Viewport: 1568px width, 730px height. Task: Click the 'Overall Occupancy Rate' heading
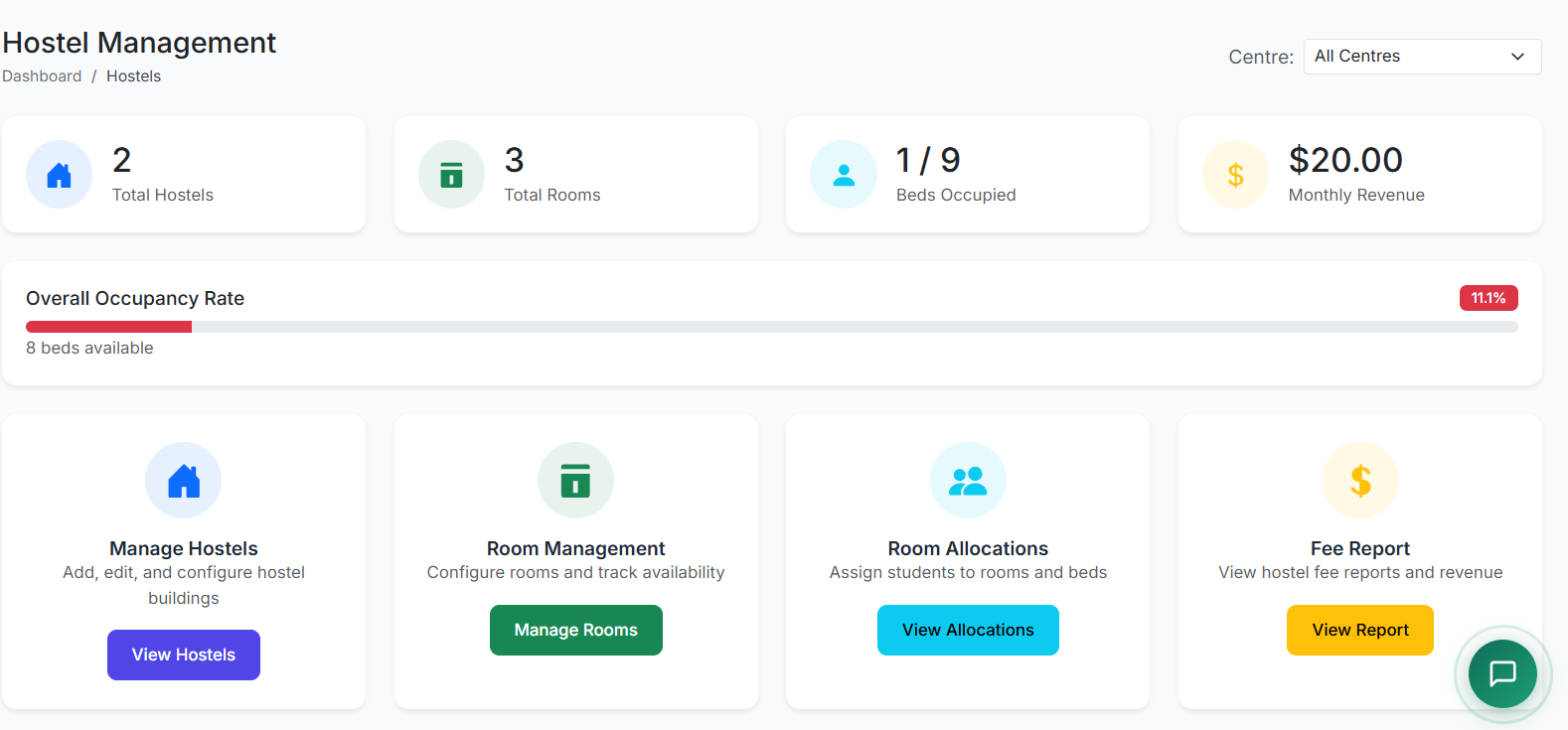pos(135,298)
